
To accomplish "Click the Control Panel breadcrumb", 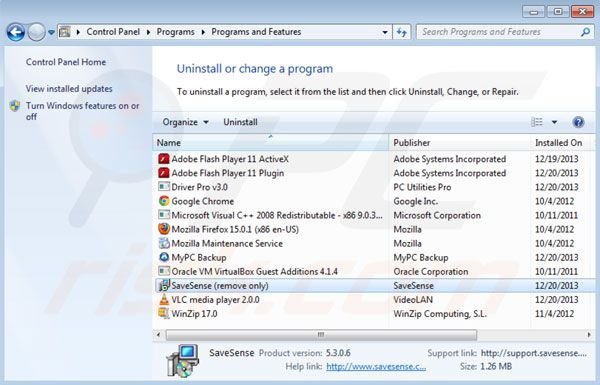I will tap(113, 32).
